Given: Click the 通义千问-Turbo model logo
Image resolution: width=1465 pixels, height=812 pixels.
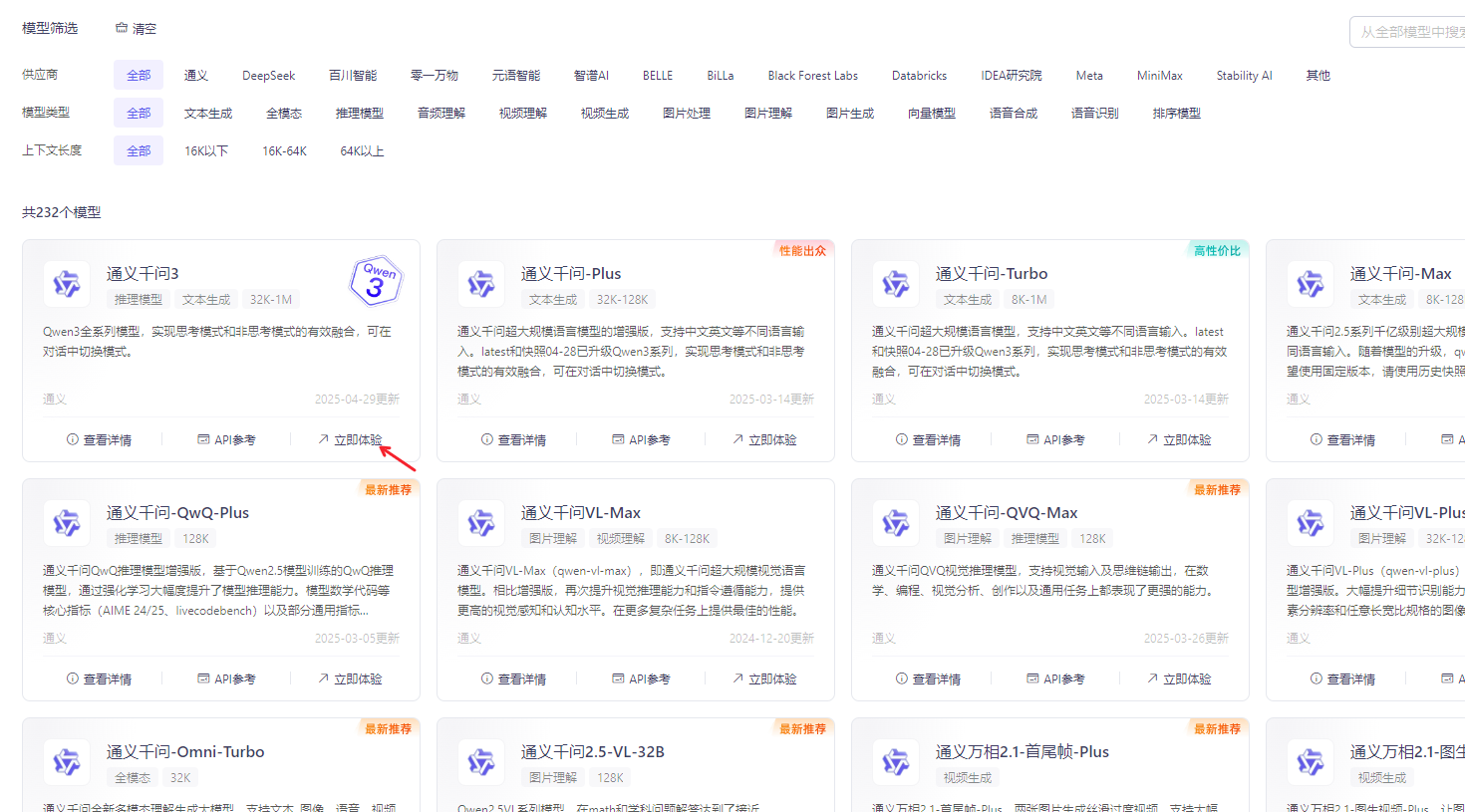Looking at the screenshot, I should click(x=896, y=284).
